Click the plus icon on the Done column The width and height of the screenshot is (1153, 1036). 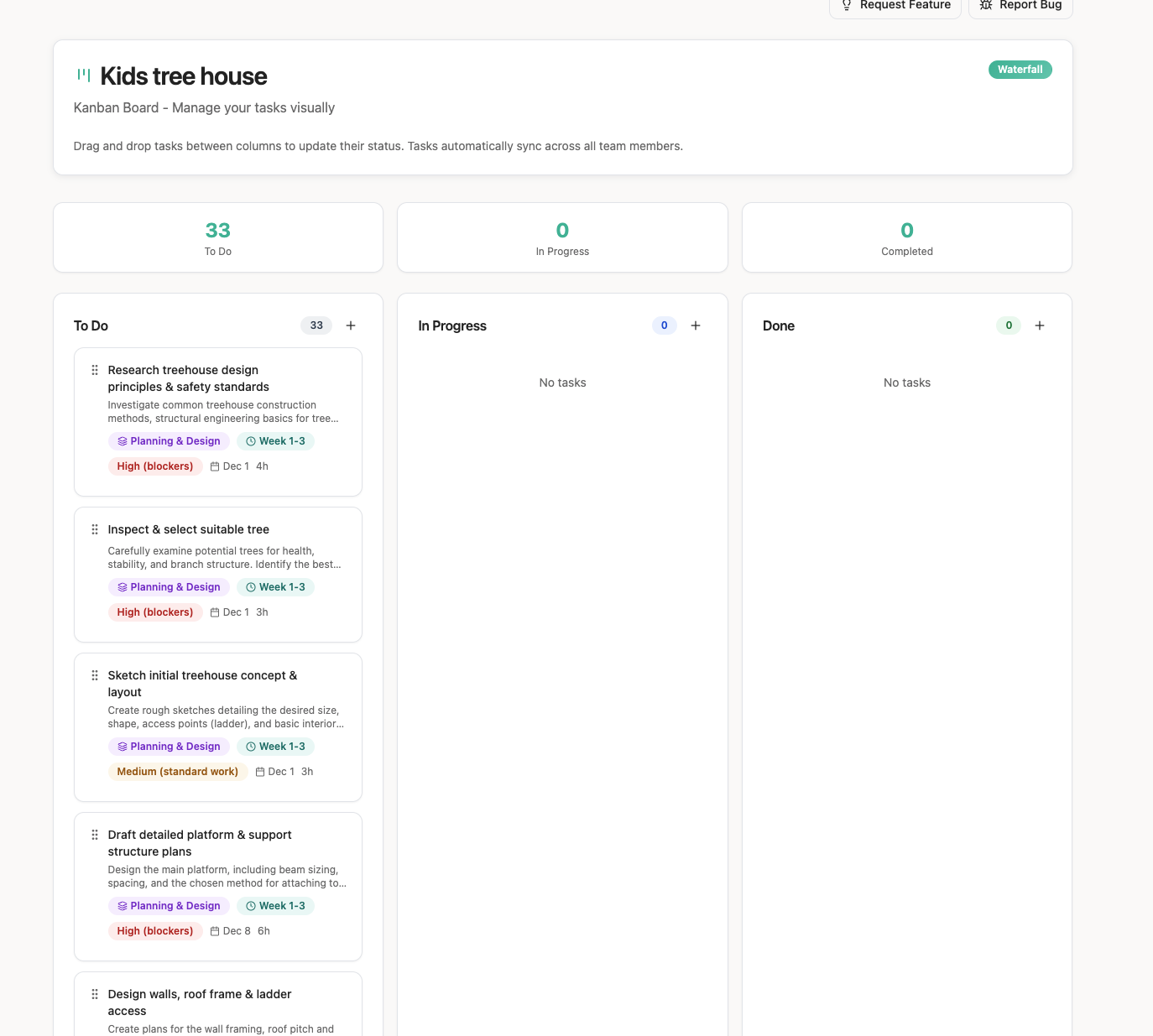click(1040, 325)
